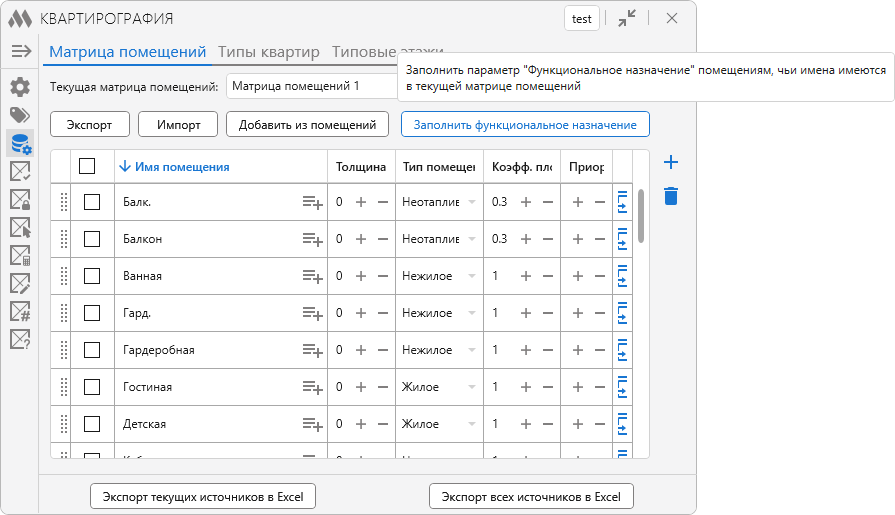Image resolution: width=895 pixels, height=515 pixels.
Task: Toggle the select-all checkbox in the table header
Action: (87, 167)
